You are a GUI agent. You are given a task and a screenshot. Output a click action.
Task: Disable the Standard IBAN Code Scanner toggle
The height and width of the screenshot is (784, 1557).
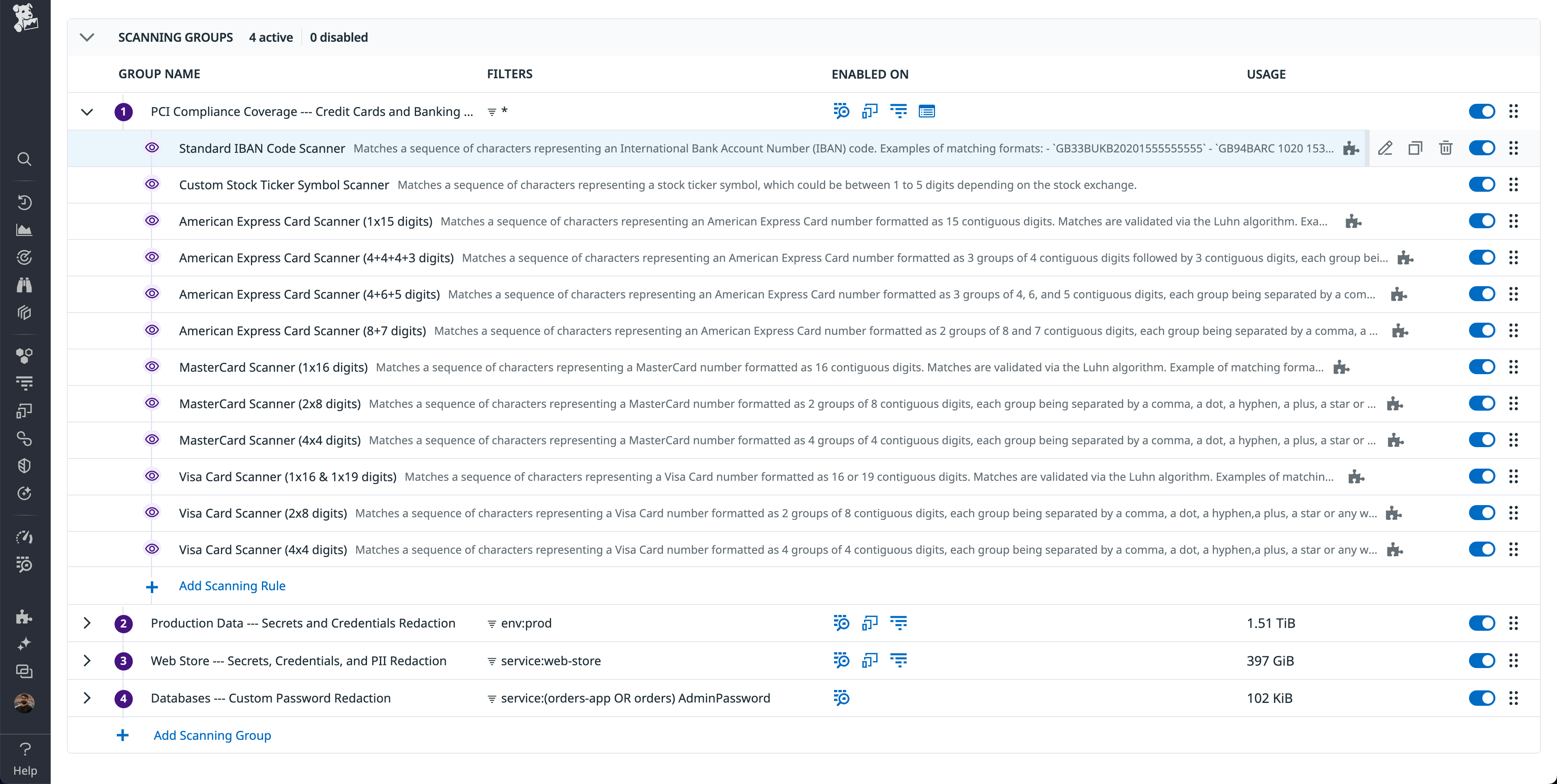[x=1483, y=148]
